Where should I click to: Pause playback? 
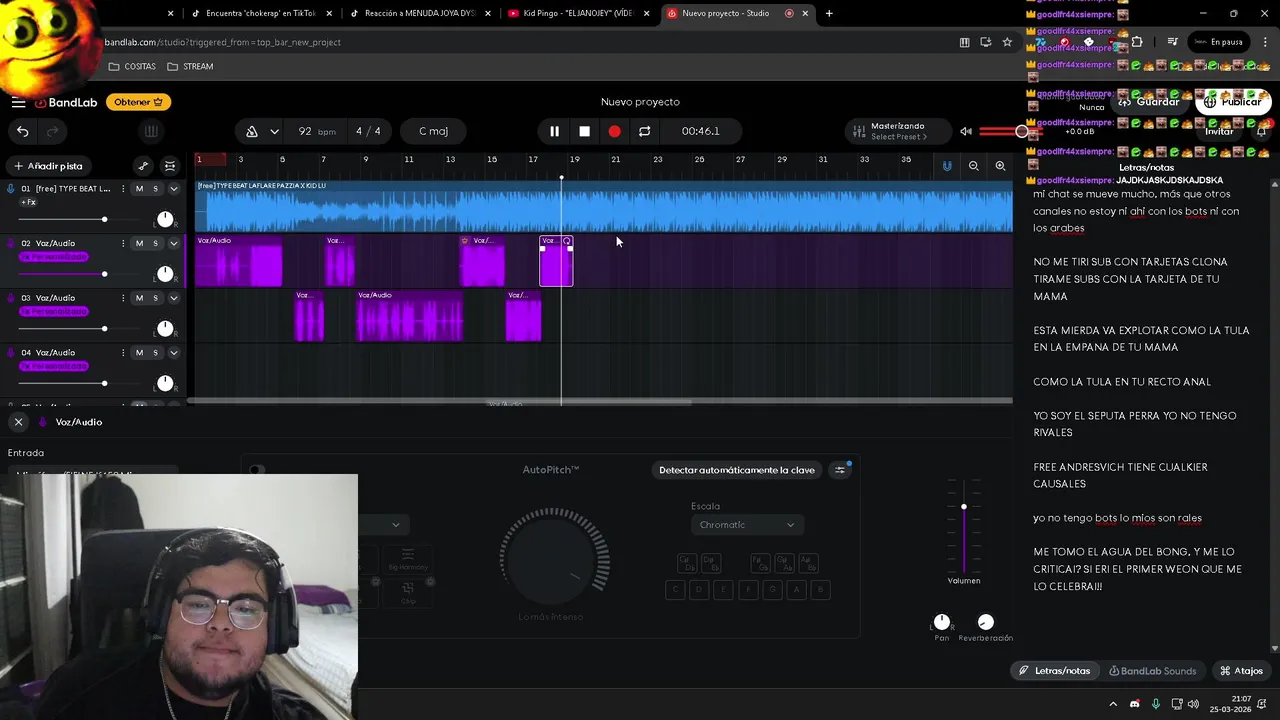(554, 131)
